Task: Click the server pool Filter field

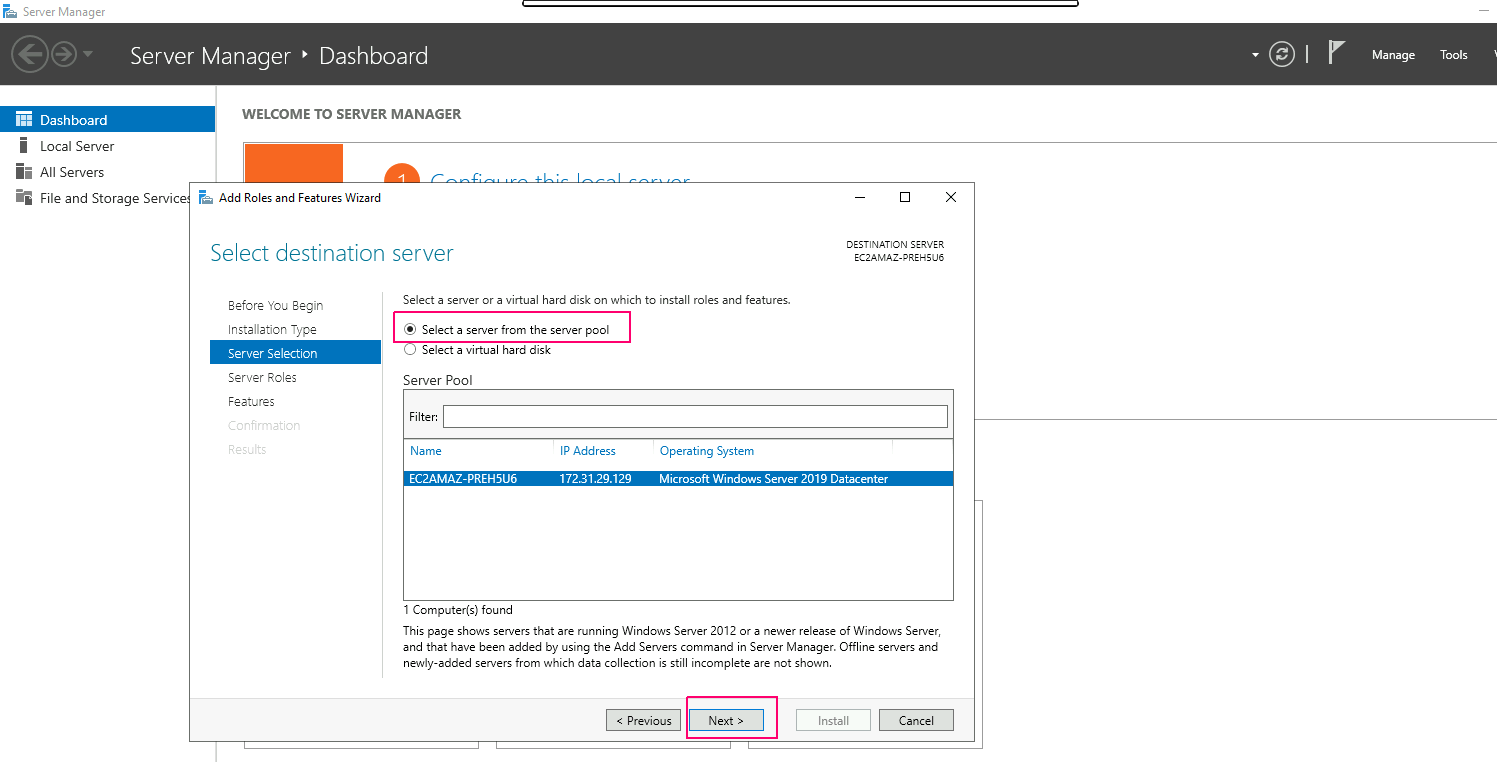Action: [695, 416]
